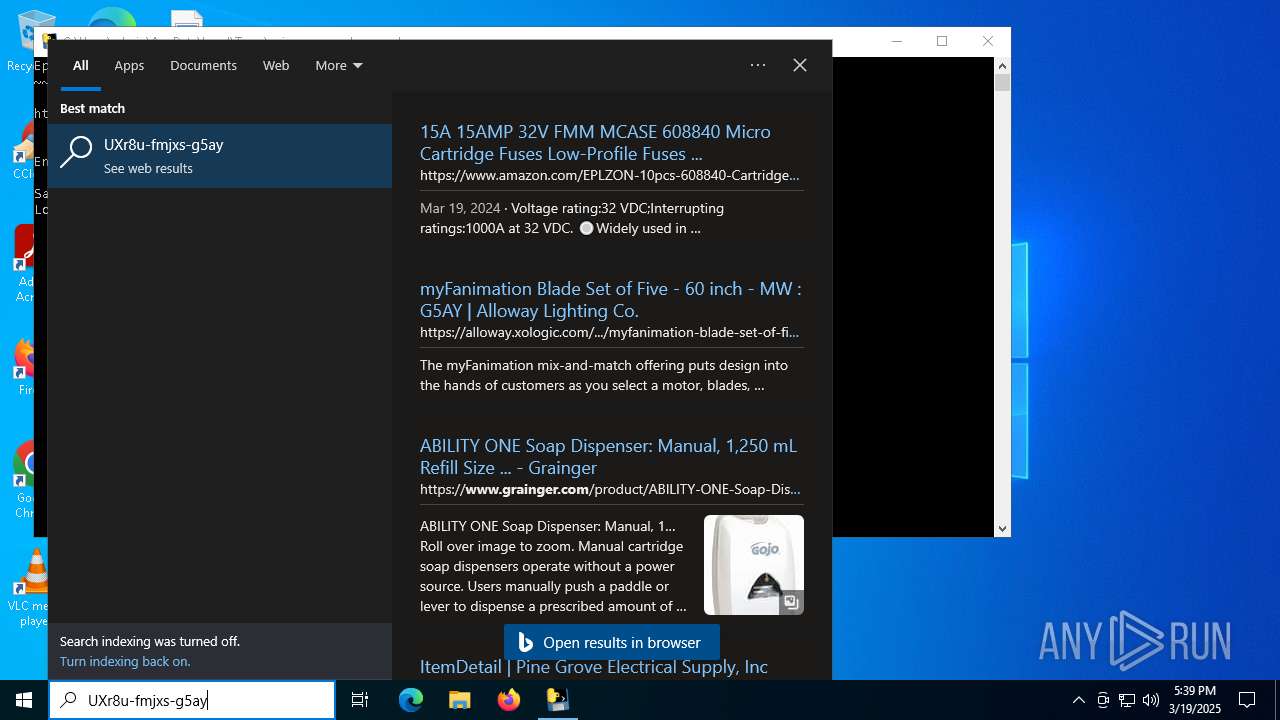Viewport: 1280px width, 720px height.
Task: Switch to the Apps search tab
Action: [129, 65]
